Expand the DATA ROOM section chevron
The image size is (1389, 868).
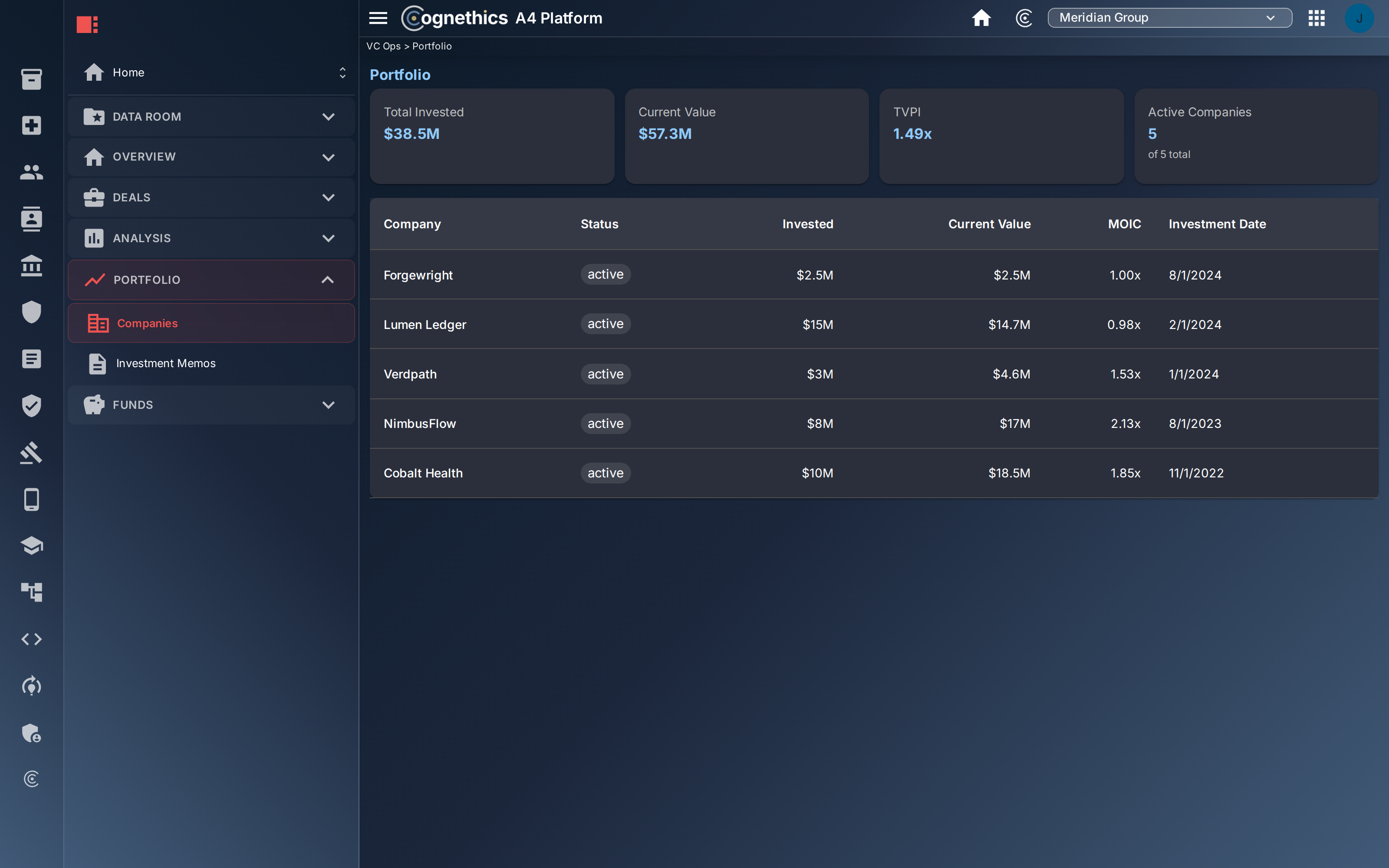coord(328,117)
